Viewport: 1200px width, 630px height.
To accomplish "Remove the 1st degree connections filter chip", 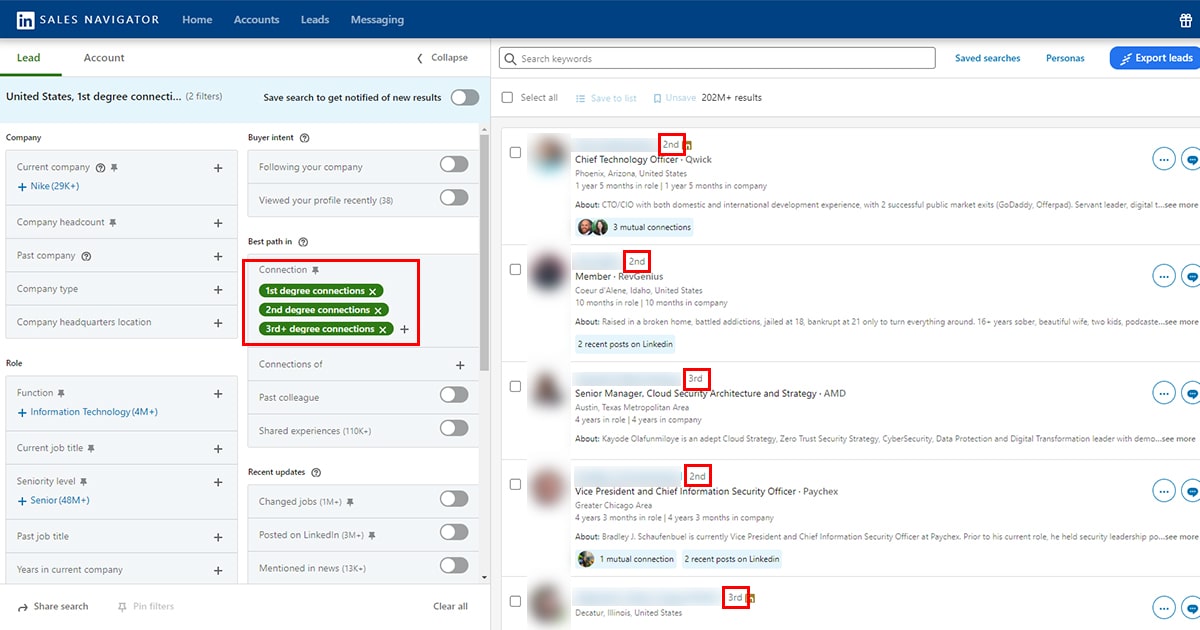I will [373, 291].
